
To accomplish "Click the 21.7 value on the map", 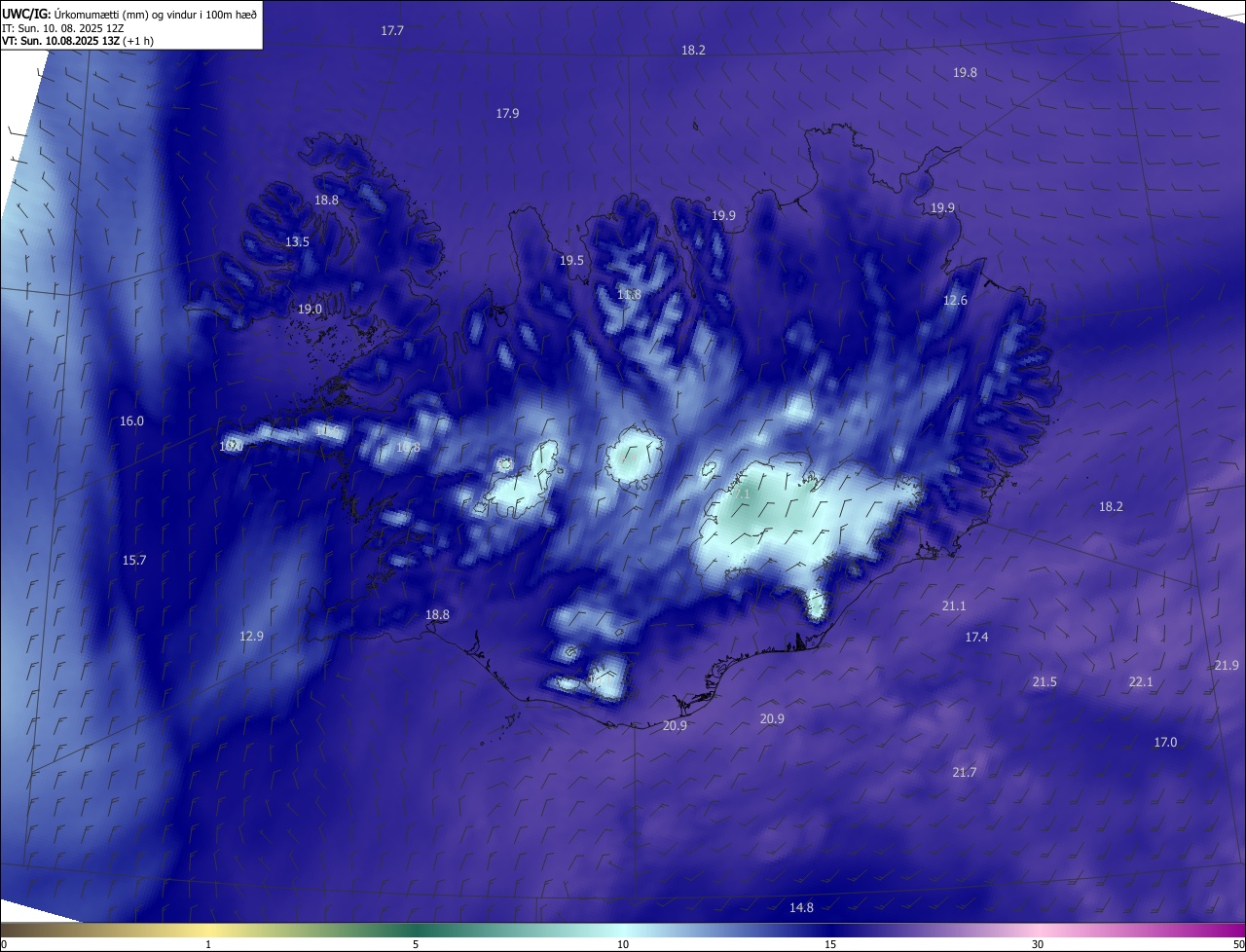I will [964, 773].
